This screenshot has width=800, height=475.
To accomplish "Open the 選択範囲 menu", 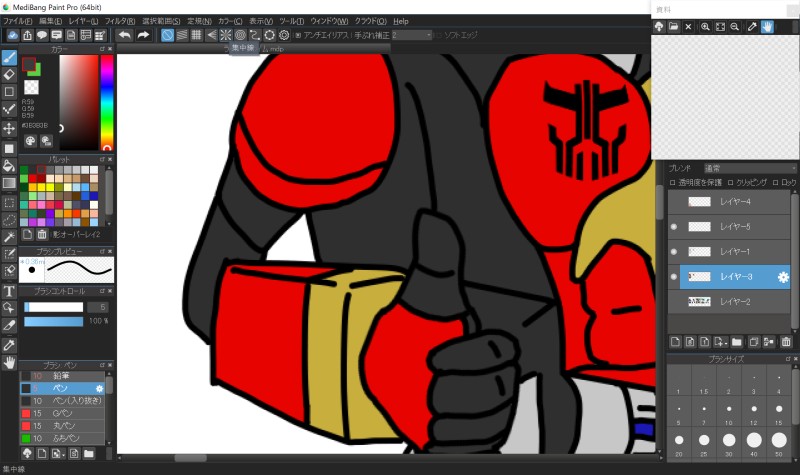I will tap(161, 21).
